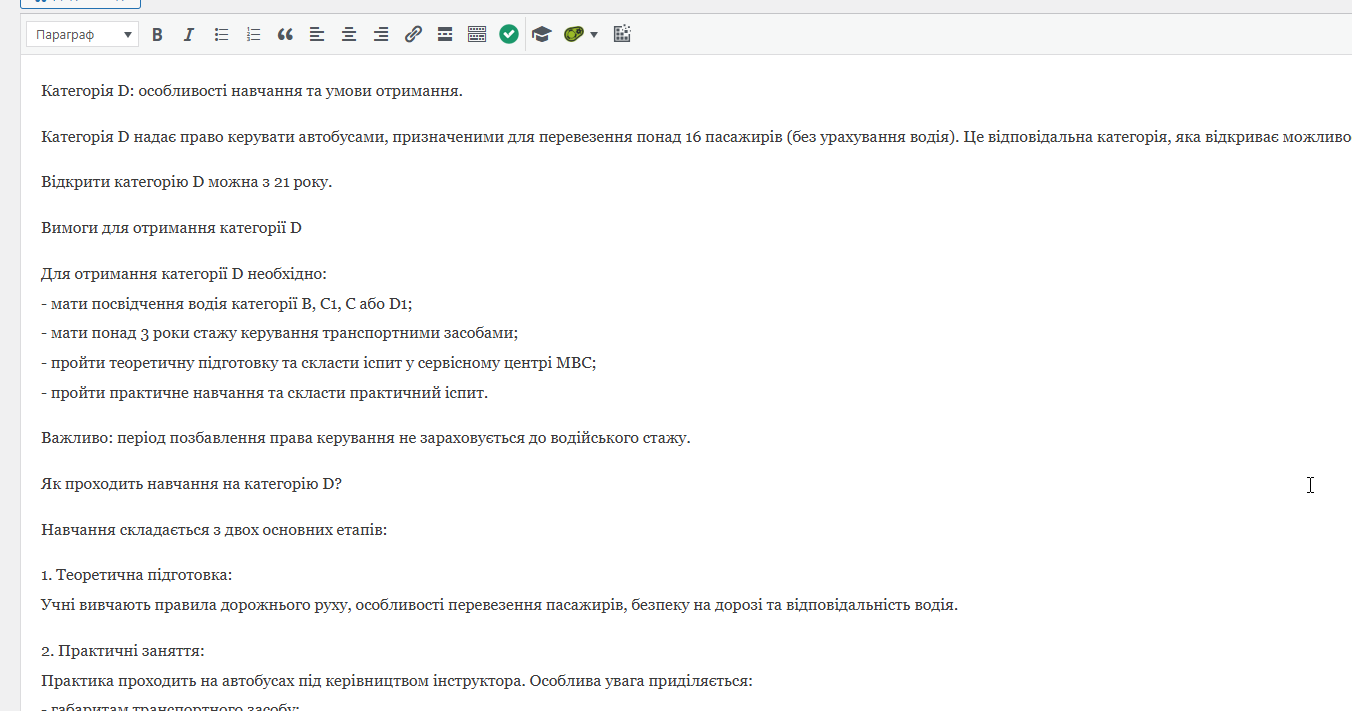This screenshot has height=711, width=1352.
Task: Toggle bold formatting
Action: (x=157, y=35)
